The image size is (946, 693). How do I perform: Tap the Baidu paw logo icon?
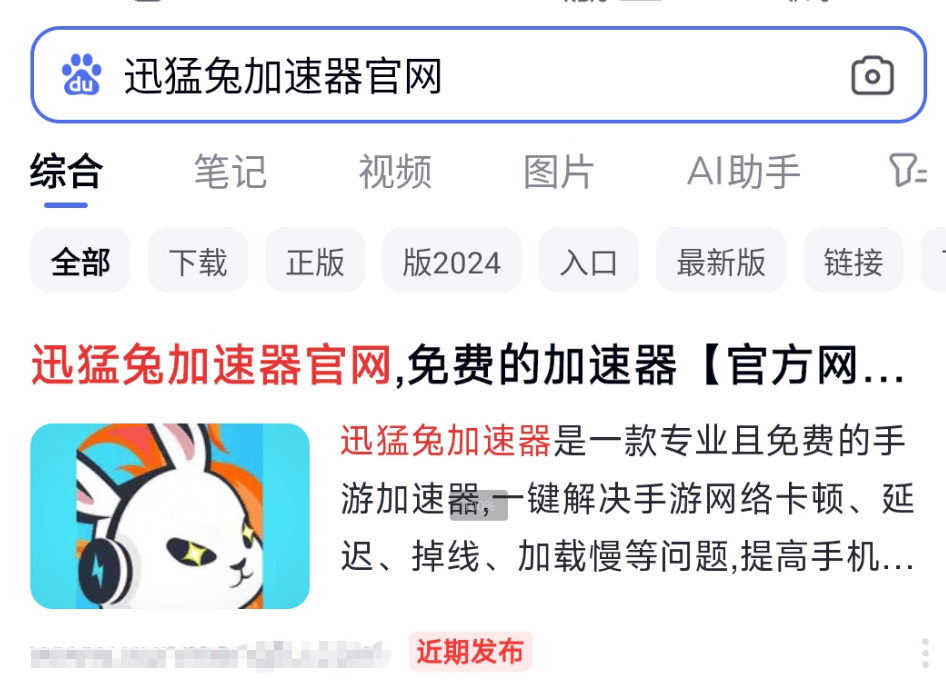pyautogui.click(x=81, y=75)
